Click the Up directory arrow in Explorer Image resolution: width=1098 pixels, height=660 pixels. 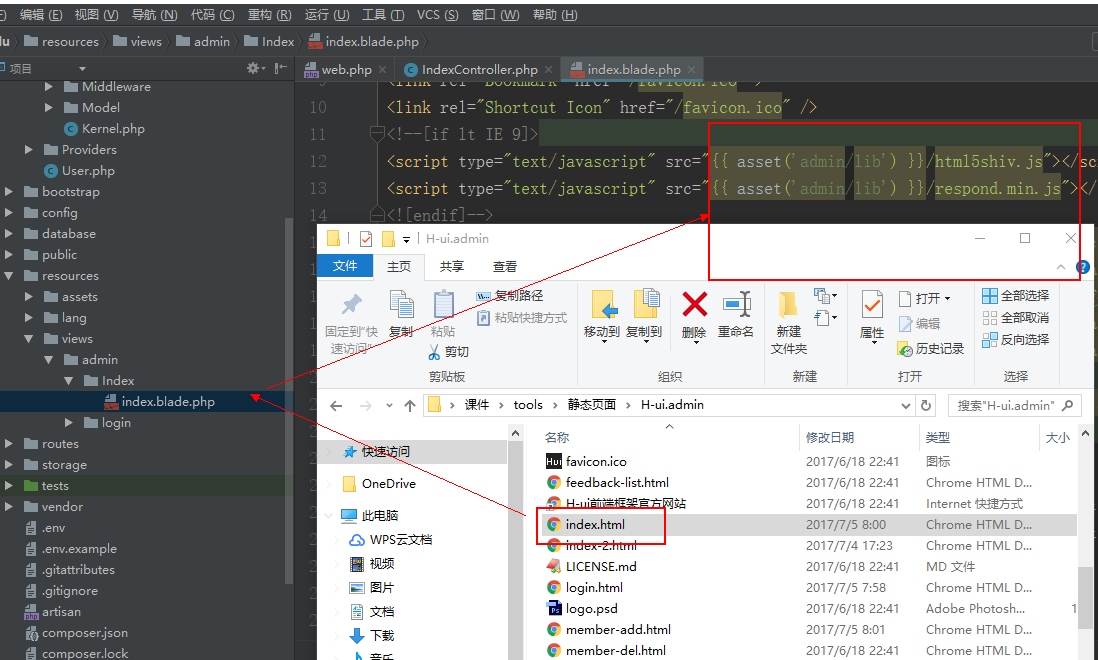(x=409, y=405)
